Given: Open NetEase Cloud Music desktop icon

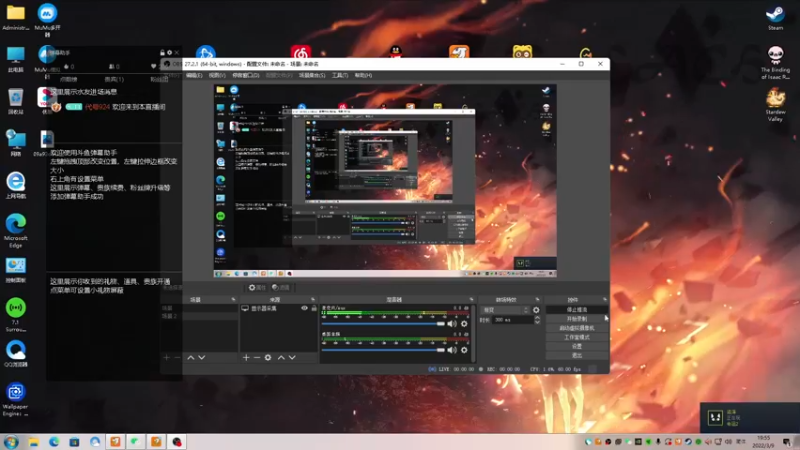Looking at the screenshot, I should pyautogui.click(x=301, y=52).
